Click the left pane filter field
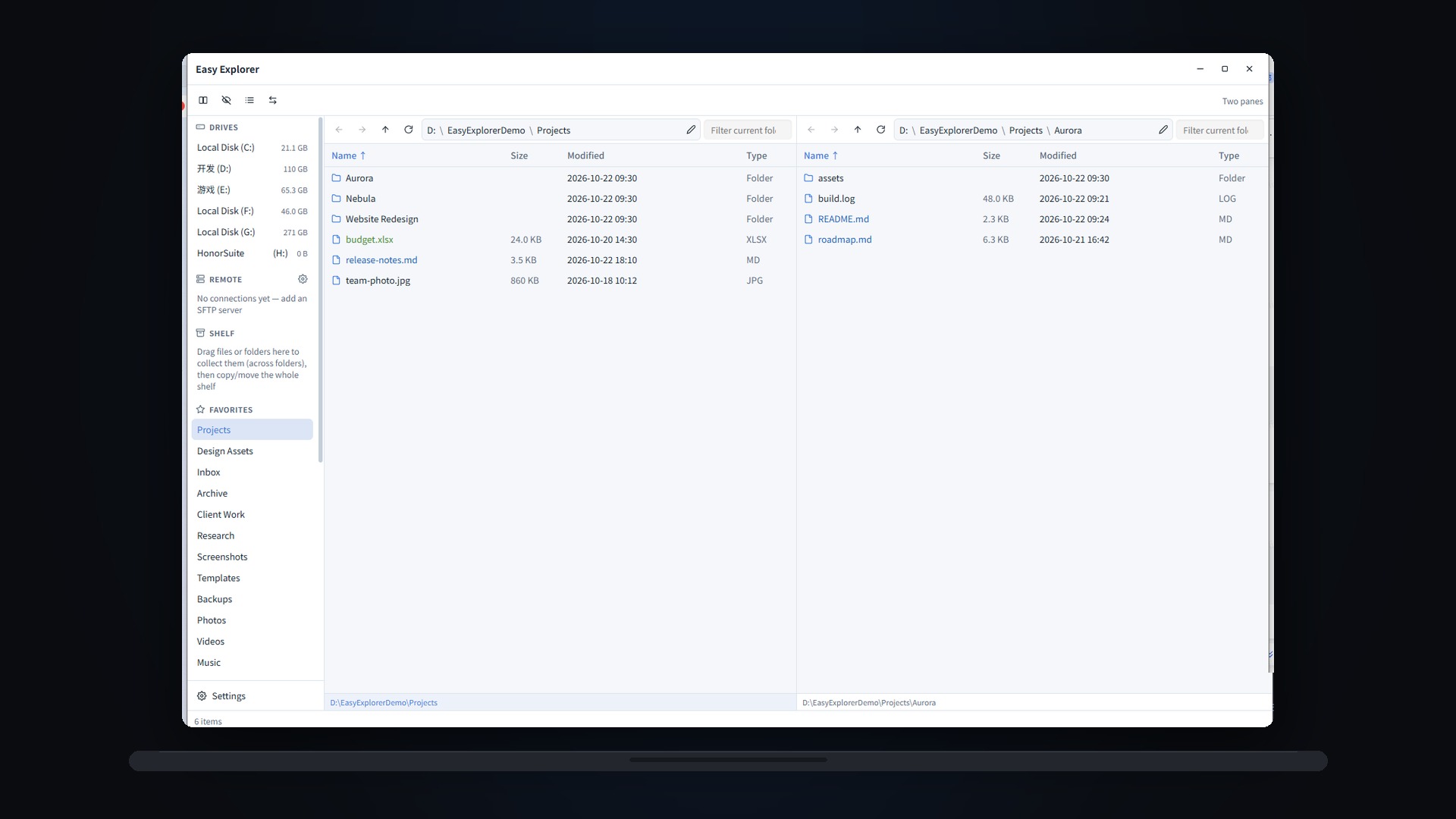 click(x=747, y=130)
